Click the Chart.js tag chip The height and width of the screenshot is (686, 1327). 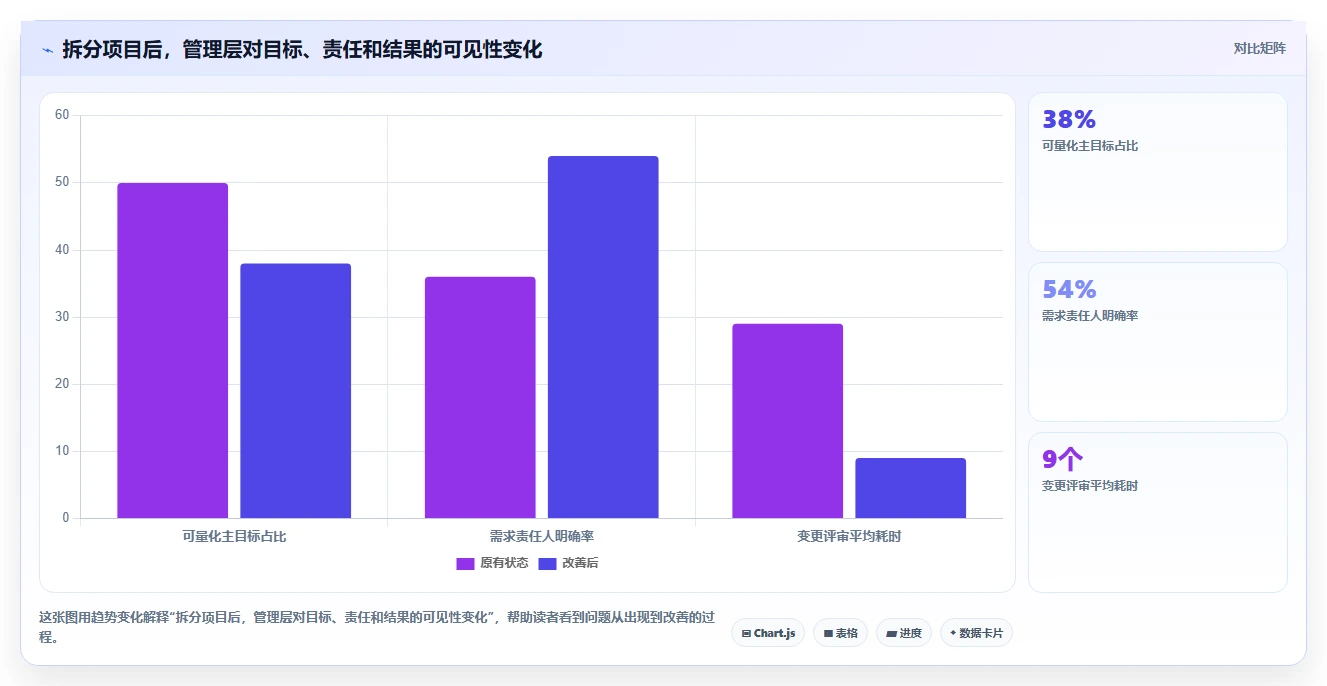[768, 633]
